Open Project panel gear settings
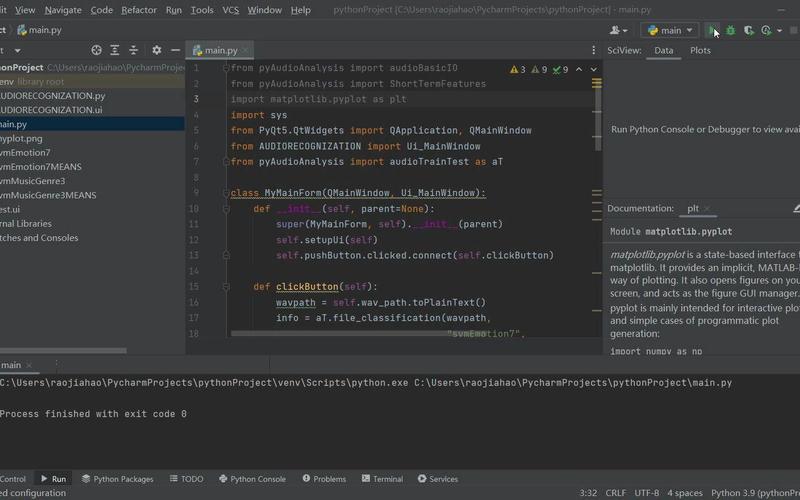 [x=157, y=50]
